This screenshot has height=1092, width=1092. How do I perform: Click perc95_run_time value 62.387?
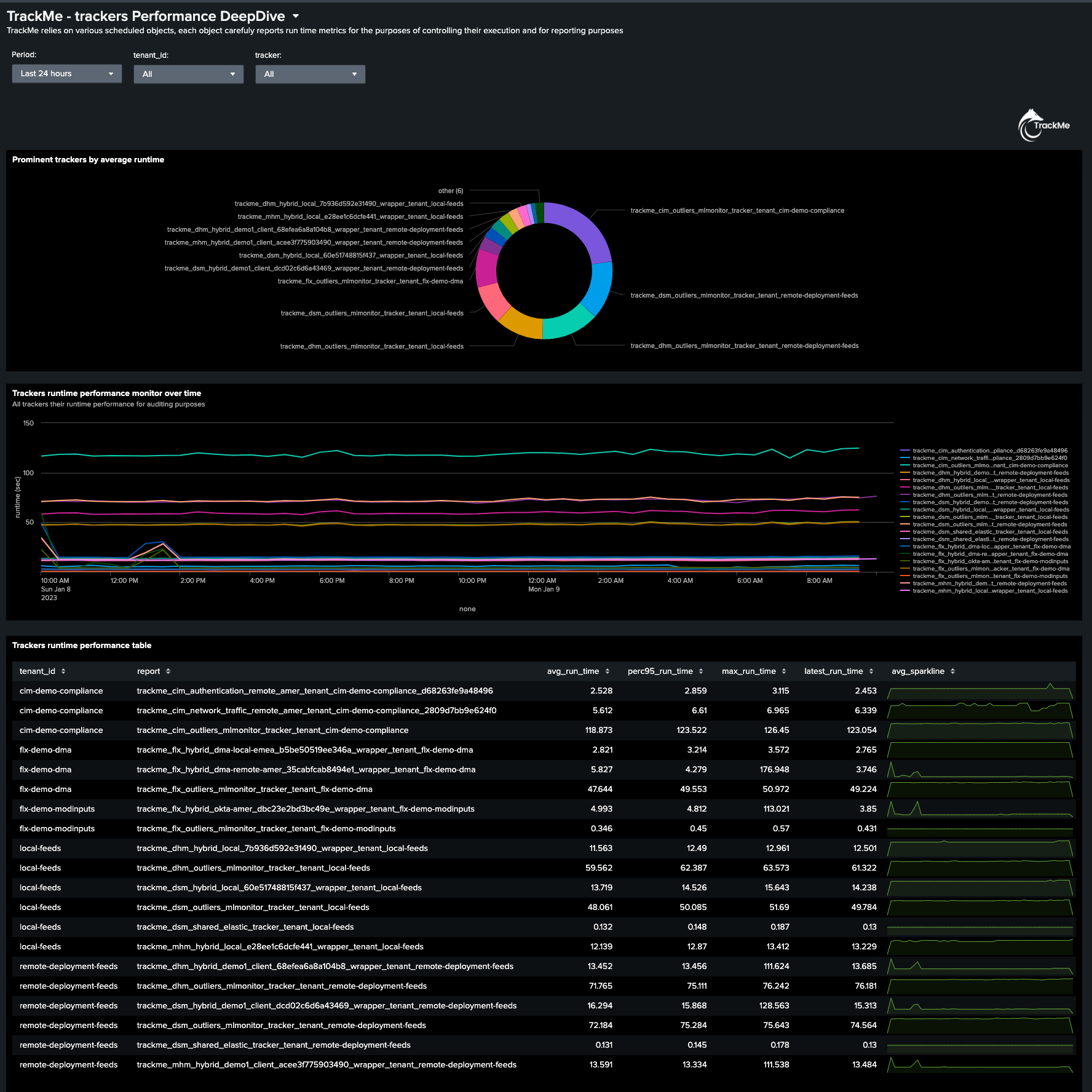tap(694, 868)
